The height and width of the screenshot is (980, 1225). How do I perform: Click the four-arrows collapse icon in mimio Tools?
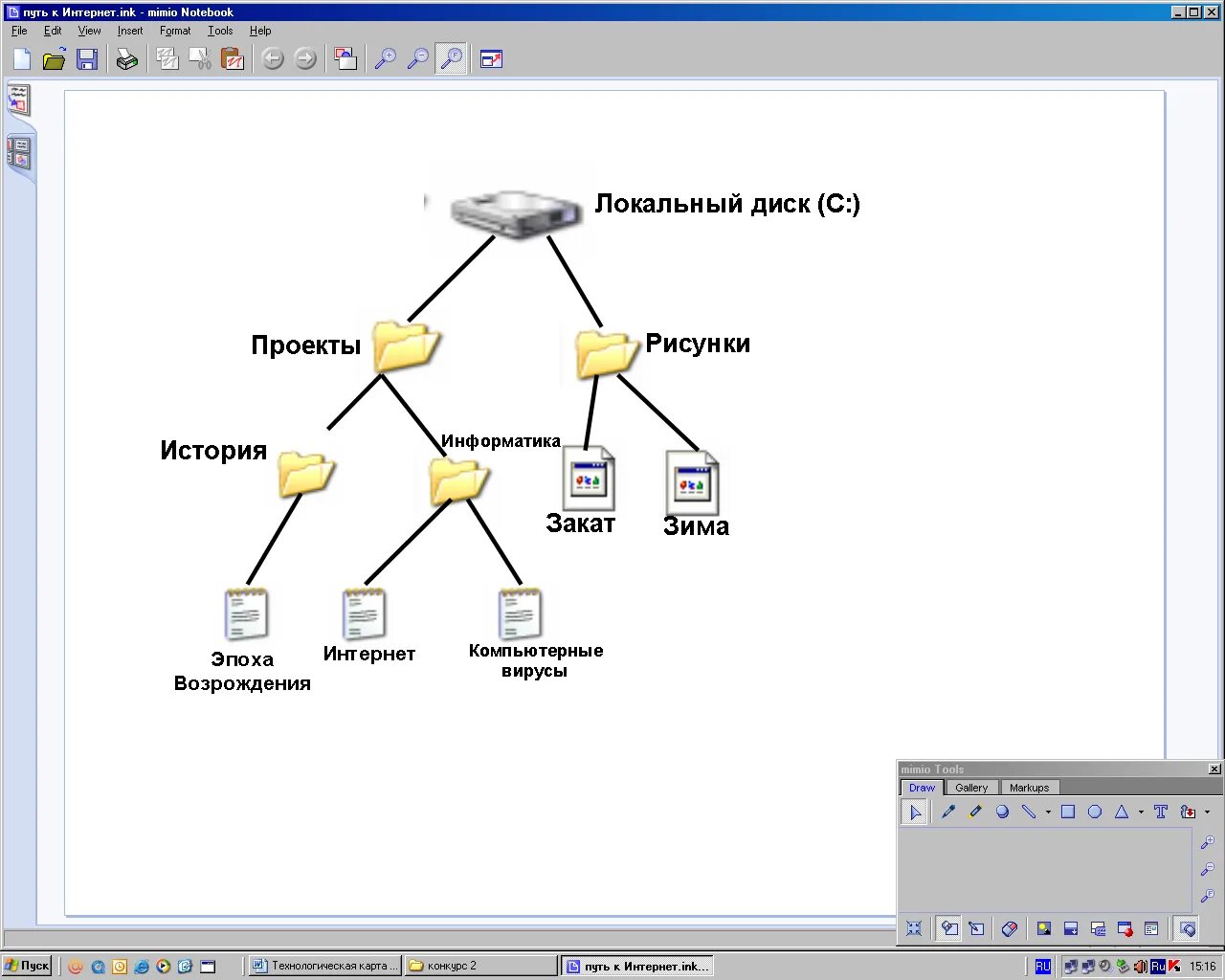(x=914, y=928)
